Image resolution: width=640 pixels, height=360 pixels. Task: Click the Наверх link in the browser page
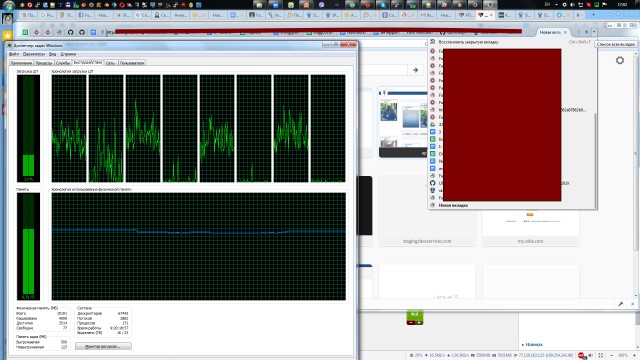pos(534,344)
